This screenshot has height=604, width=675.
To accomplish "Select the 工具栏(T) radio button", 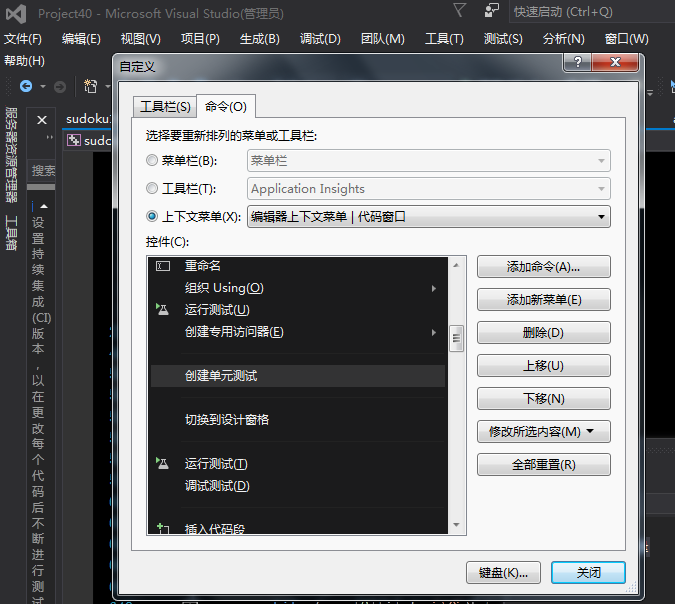I will point(152,188).
